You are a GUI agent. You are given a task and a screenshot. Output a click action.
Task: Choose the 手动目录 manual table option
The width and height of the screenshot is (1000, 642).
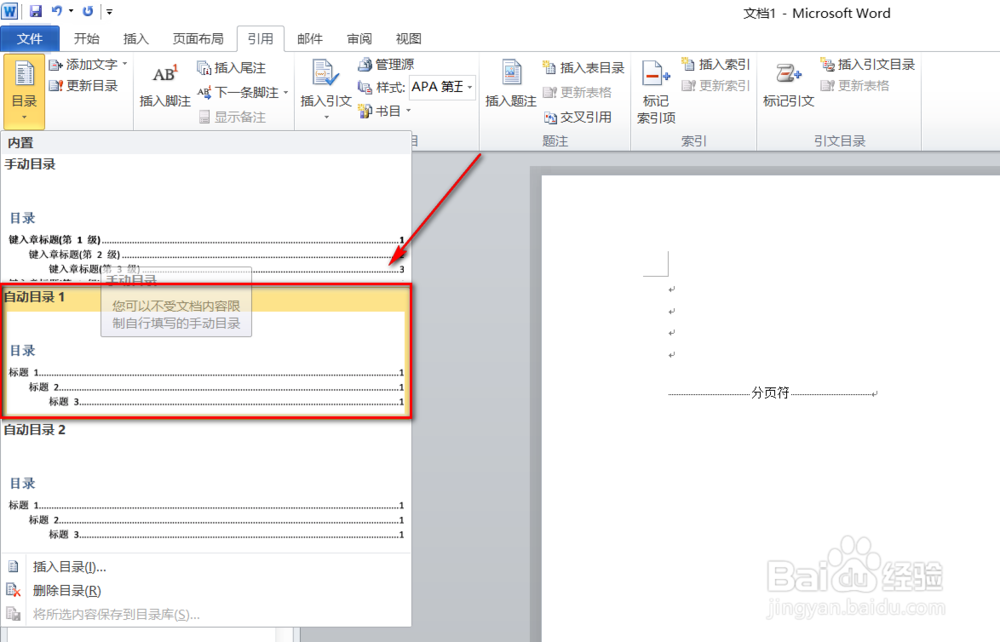pos(205,218)
